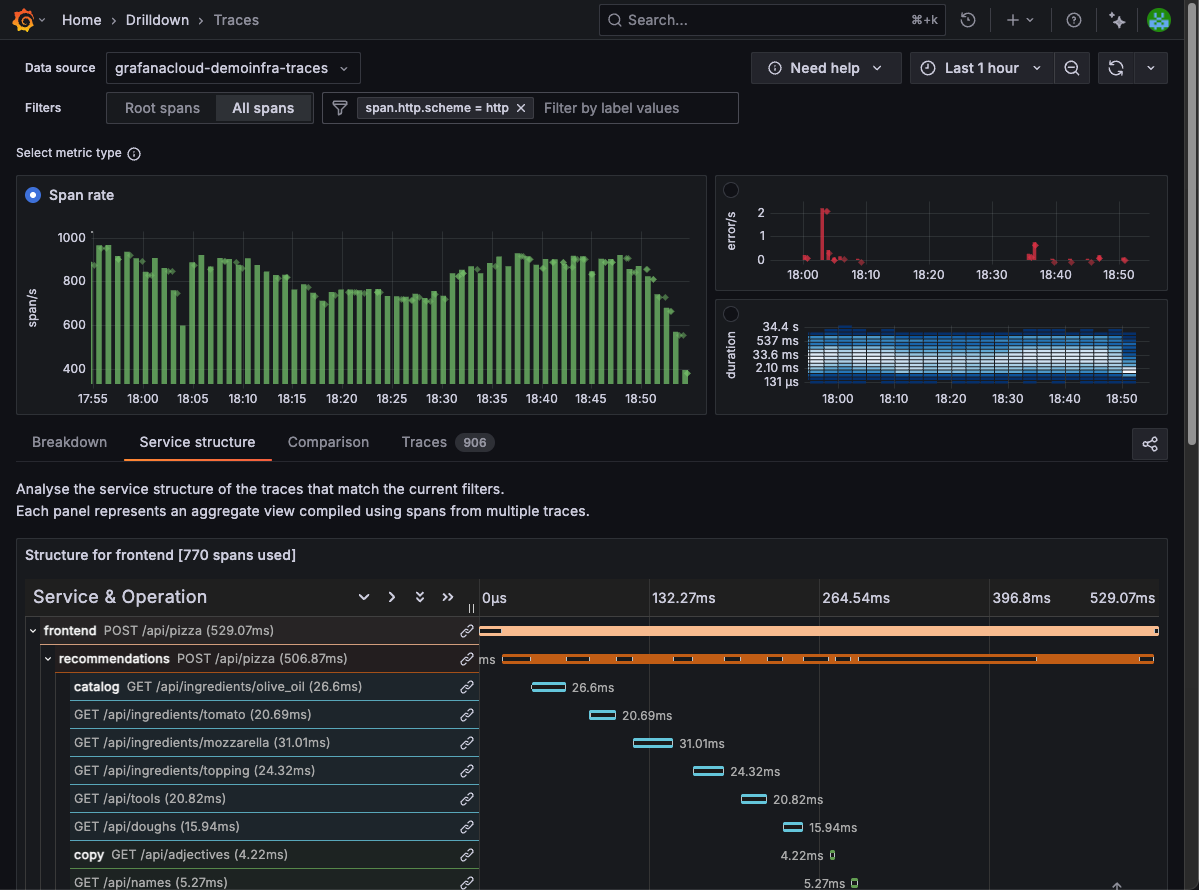Switch to the Comparison tab
Image resolution: width=1199 pixels, height=890 pixels.
328,442
